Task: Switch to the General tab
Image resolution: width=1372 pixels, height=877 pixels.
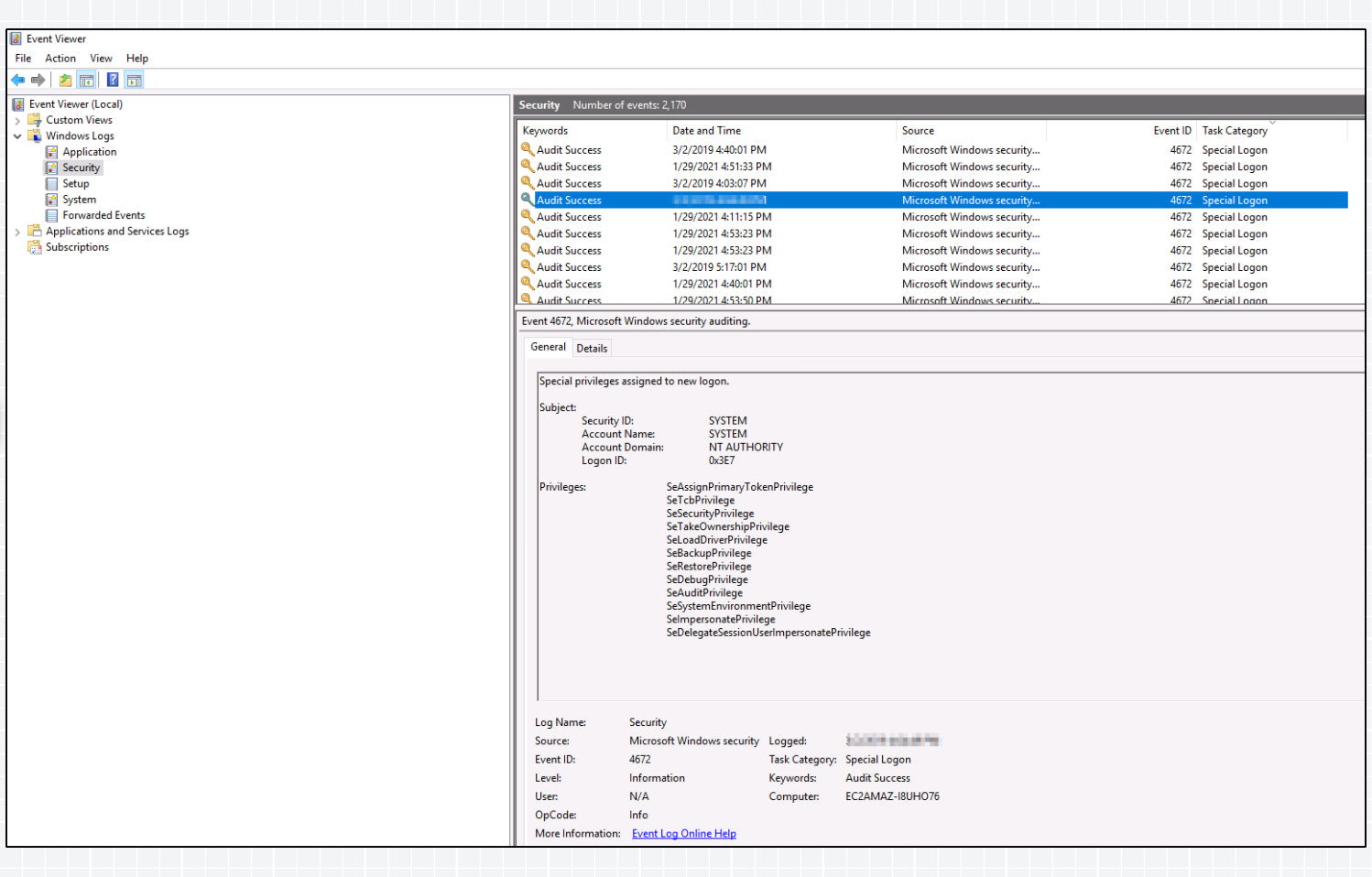Action: click(548, 347)
